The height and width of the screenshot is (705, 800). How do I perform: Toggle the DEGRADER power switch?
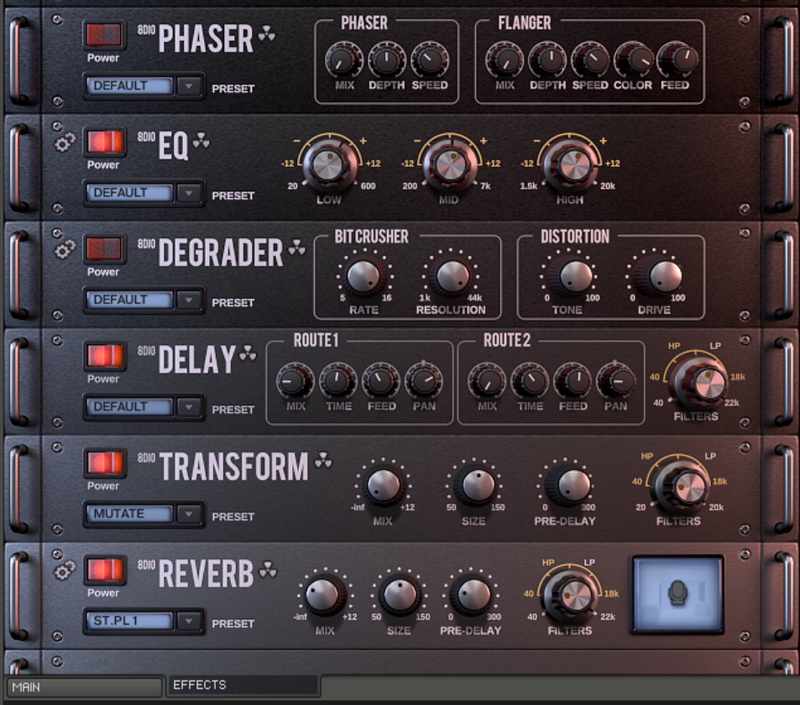(x=105, y=249)
